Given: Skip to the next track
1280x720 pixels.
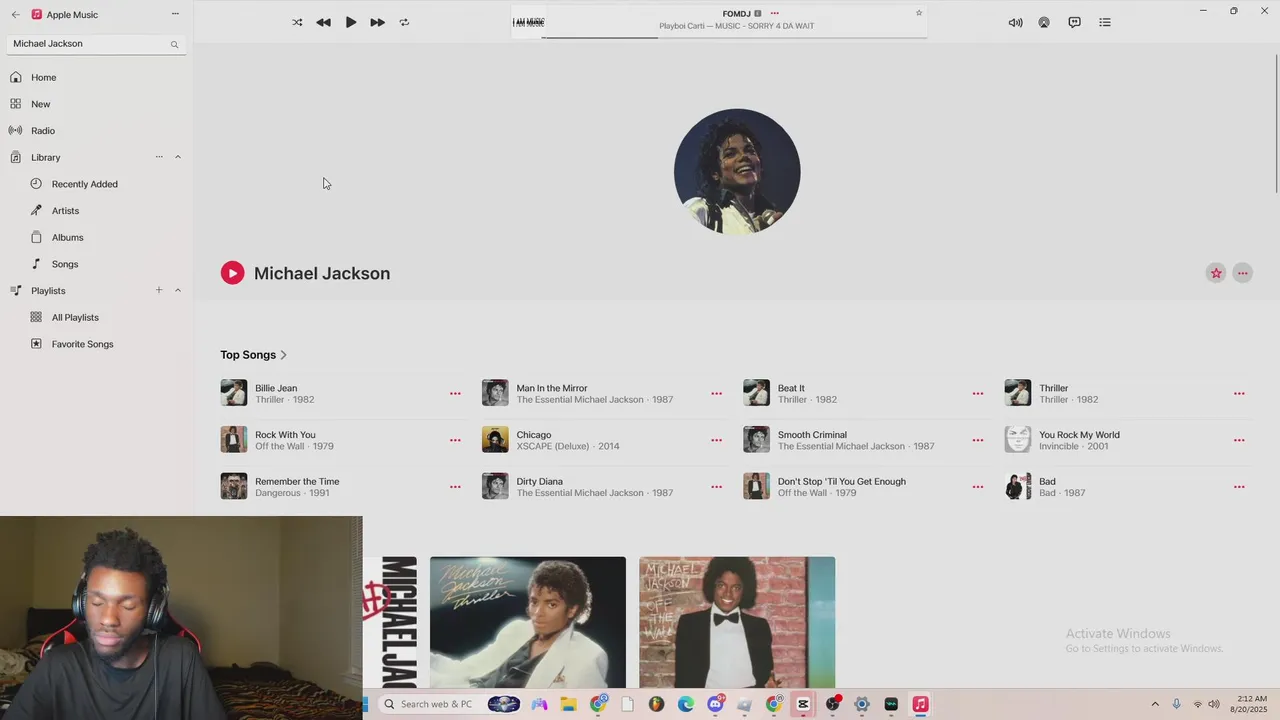Looking at the screenshot, I should pyautogui.click(x=377, y=22).
